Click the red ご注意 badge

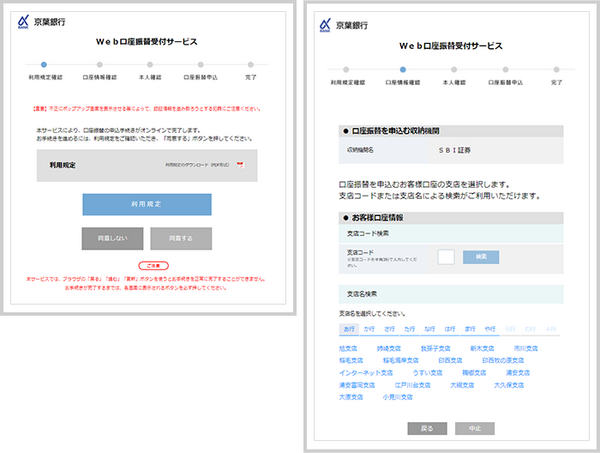click(153, 266)
